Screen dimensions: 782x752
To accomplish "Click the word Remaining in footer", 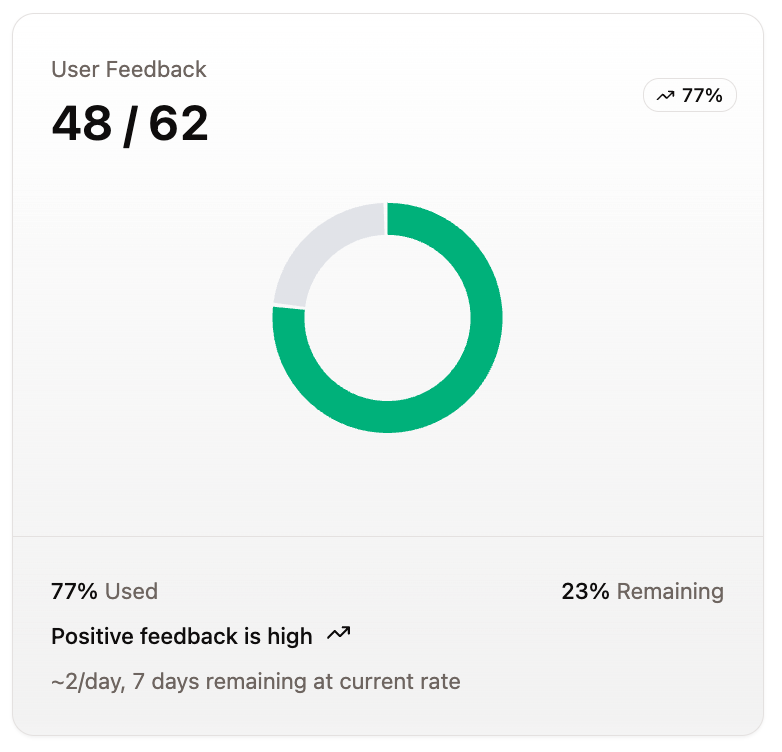I will [x=670, y=591].
